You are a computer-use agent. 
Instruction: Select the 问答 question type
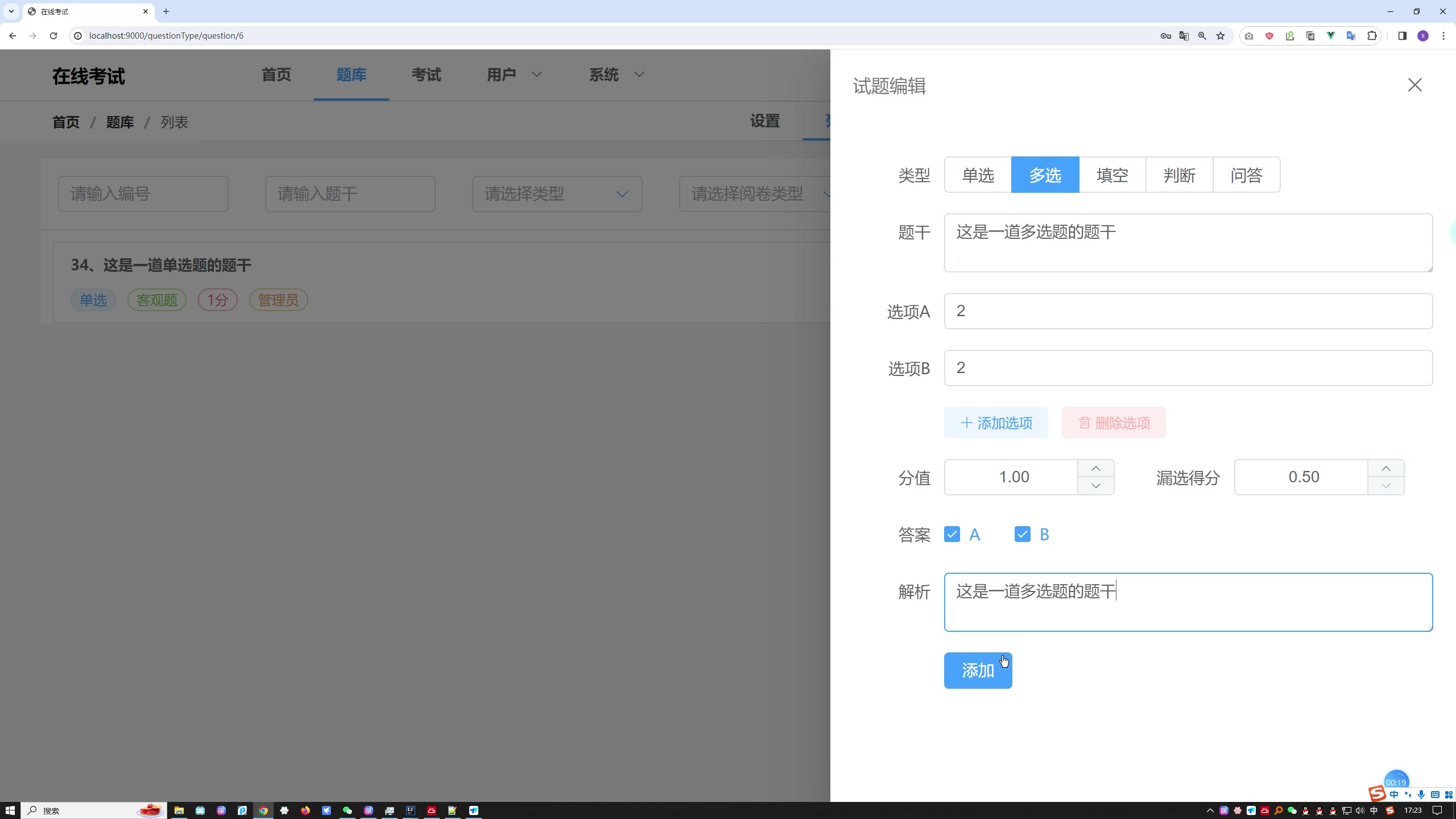1247,175
